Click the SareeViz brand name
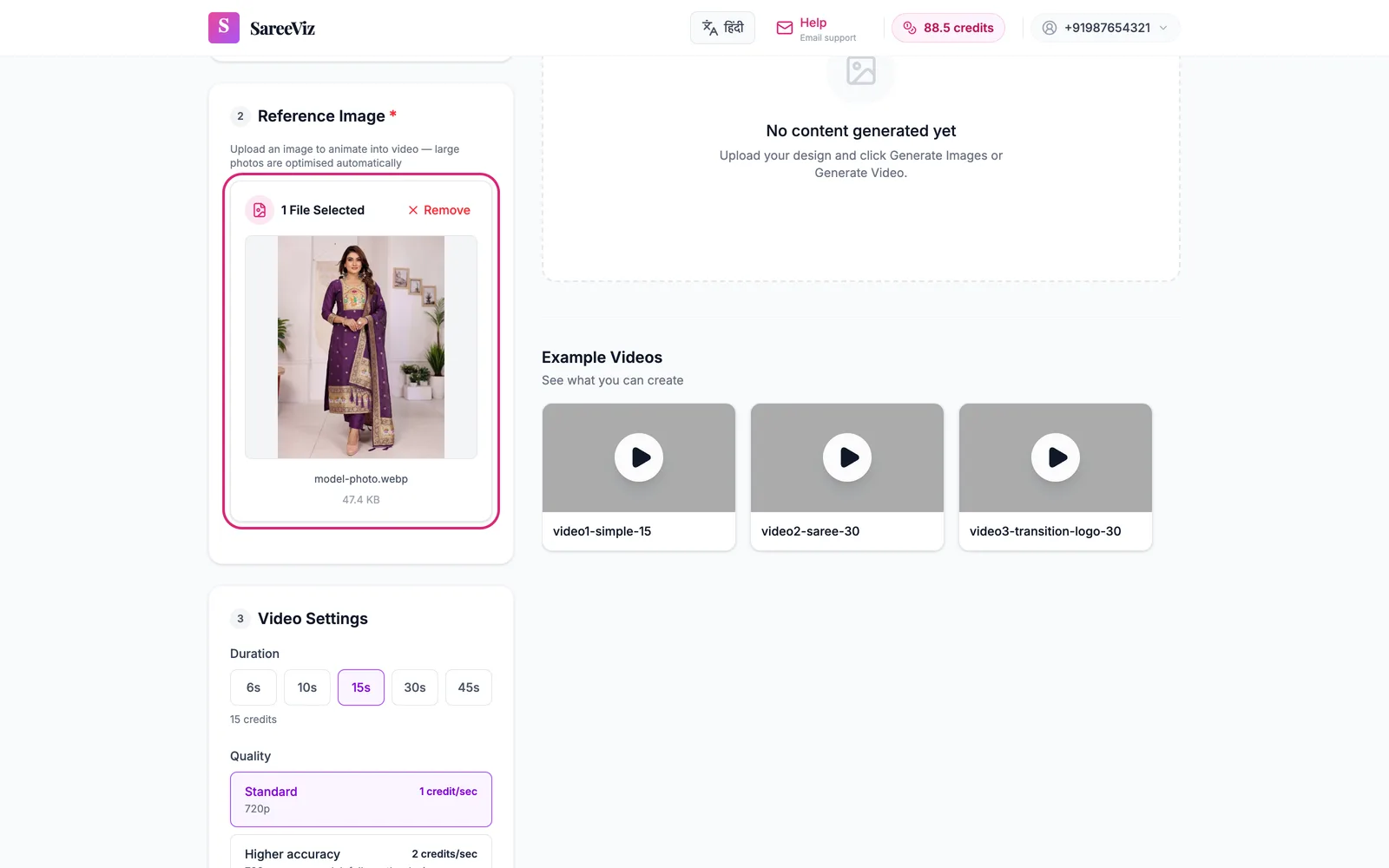Viewport: 1389px width, 868px height. coord(282,28)
